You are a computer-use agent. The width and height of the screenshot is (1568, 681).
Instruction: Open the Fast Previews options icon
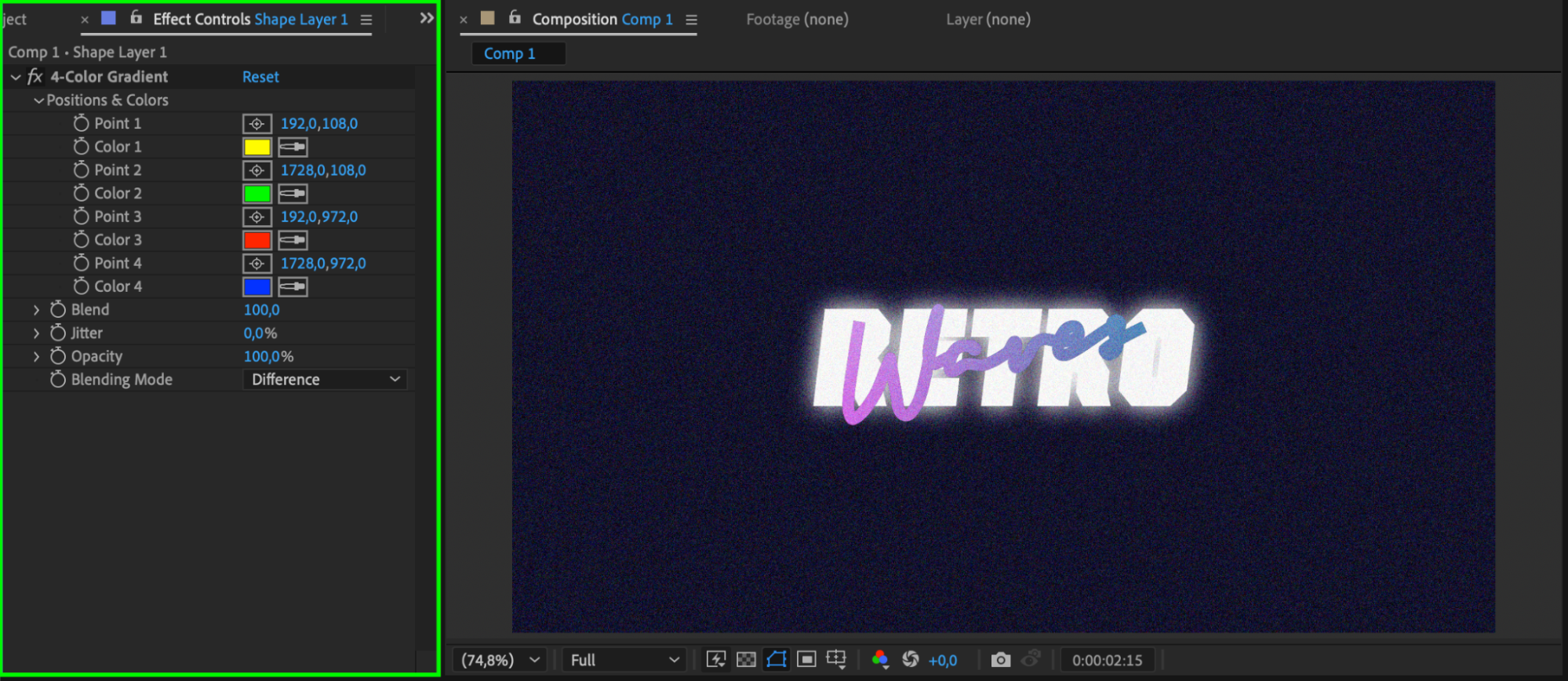click(x=715, y=660)
